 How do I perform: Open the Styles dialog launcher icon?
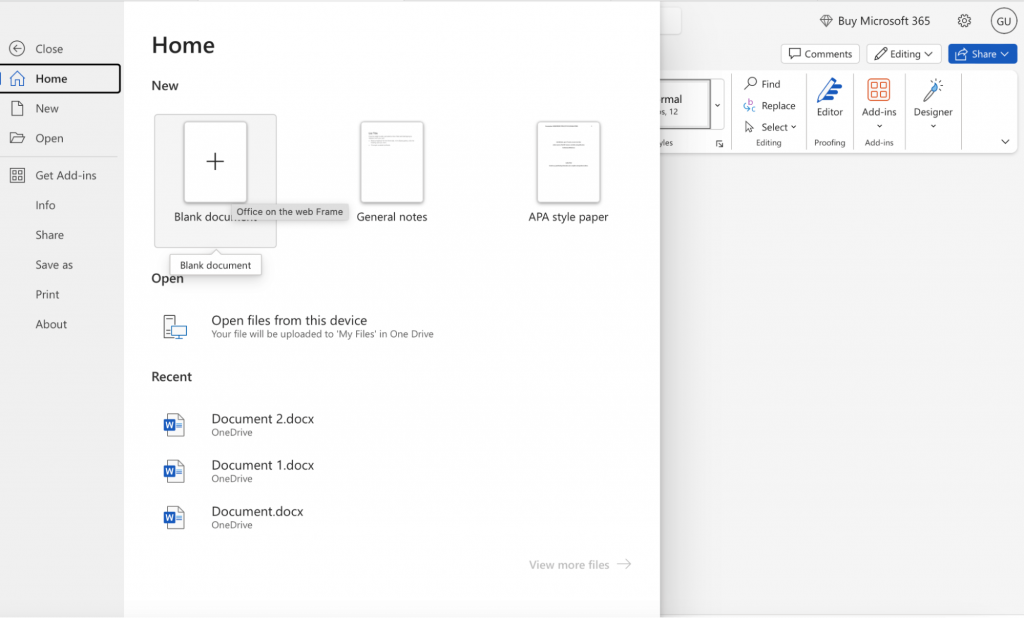(x=720, y=144)
